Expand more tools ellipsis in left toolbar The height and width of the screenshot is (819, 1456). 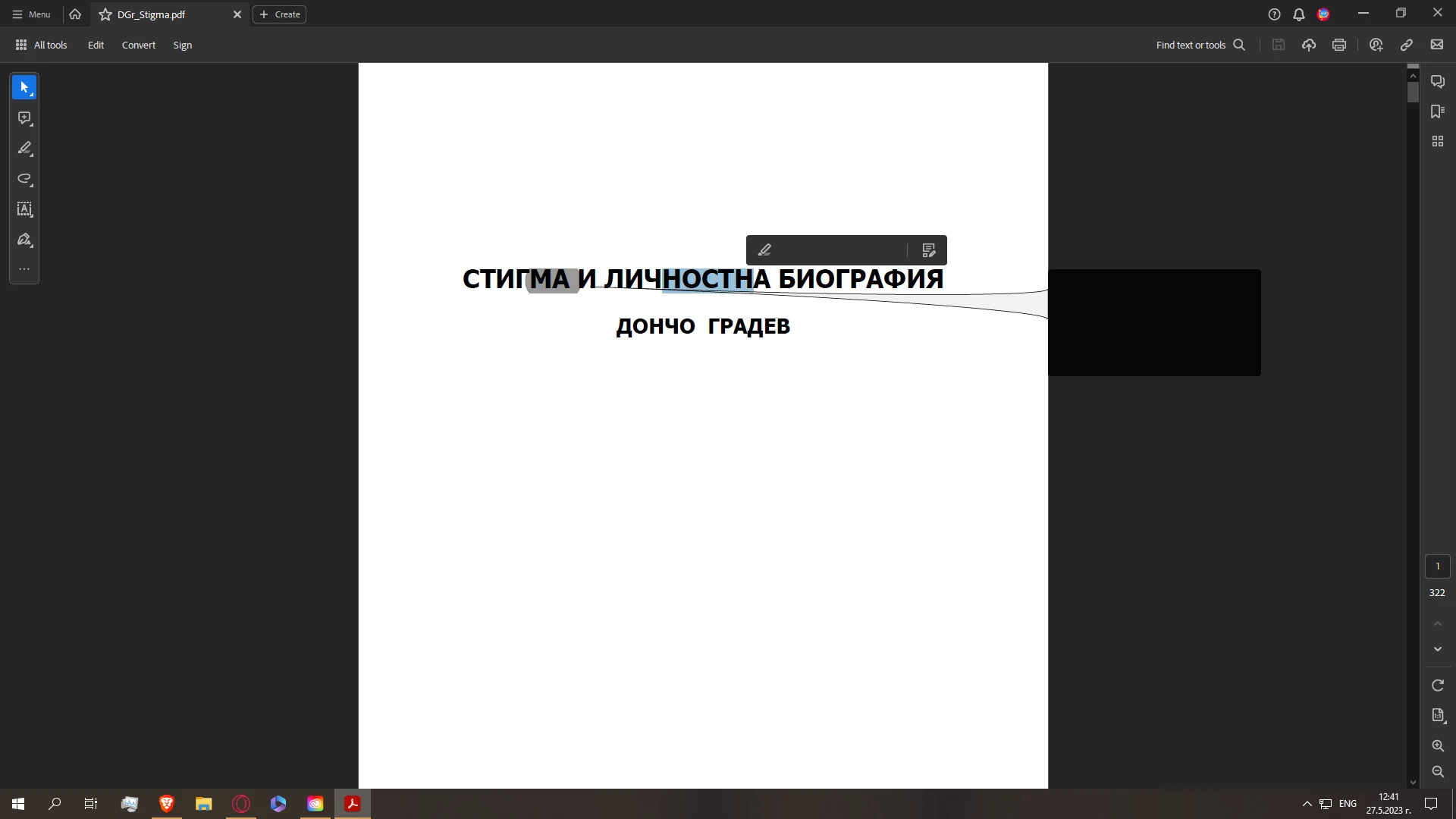(24, 269)
